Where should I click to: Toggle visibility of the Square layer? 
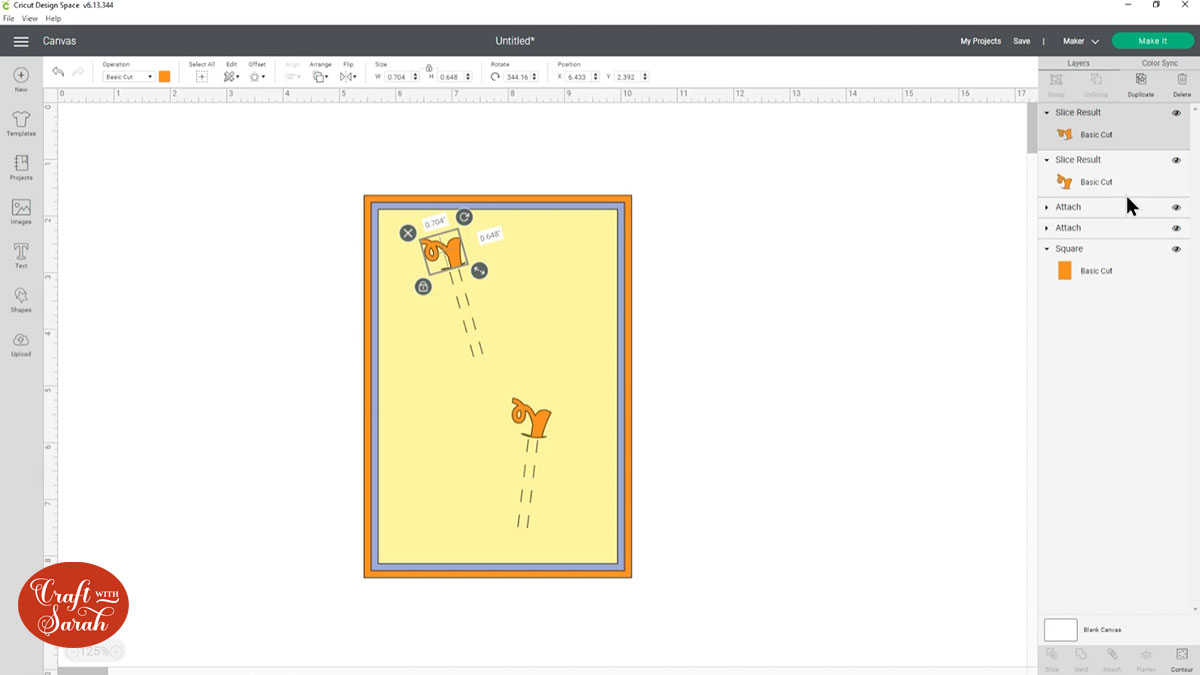[1176, 249]
